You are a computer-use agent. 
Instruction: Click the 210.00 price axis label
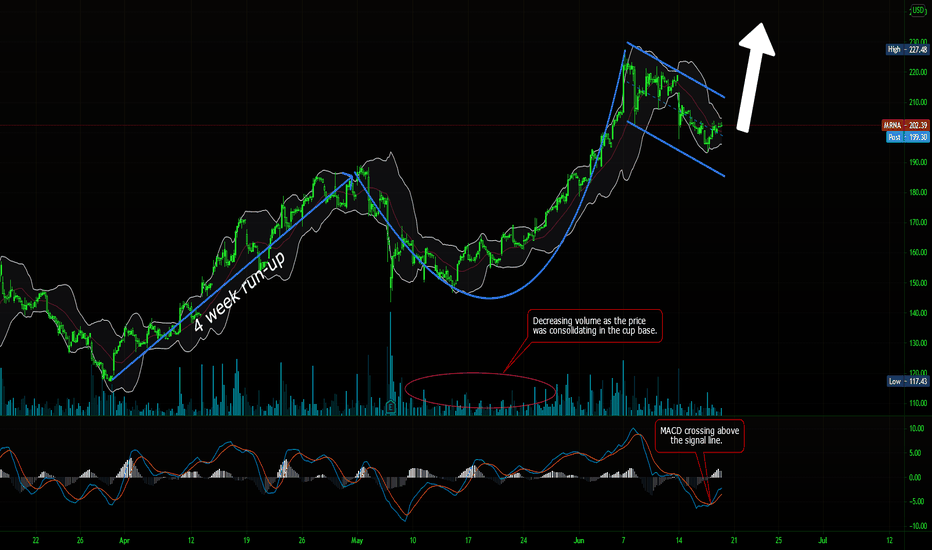coord(918,102)
